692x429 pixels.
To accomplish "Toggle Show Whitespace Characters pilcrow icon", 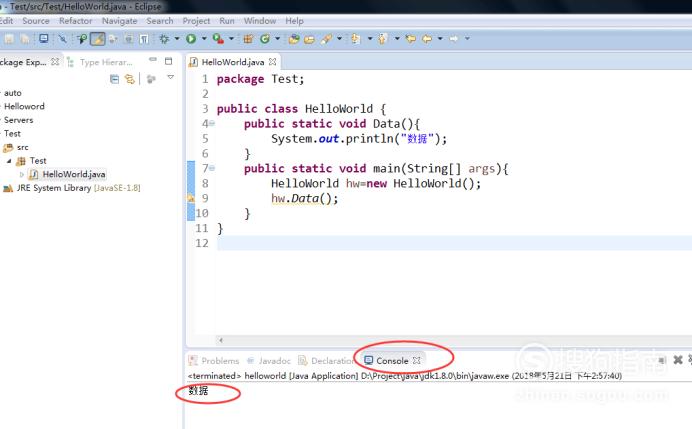I will (144, 39).
